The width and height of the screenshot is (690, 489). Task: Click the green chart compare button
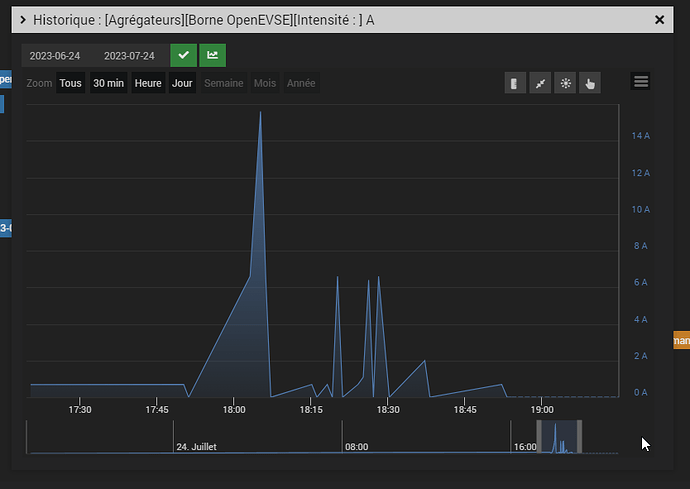point(213,55)
